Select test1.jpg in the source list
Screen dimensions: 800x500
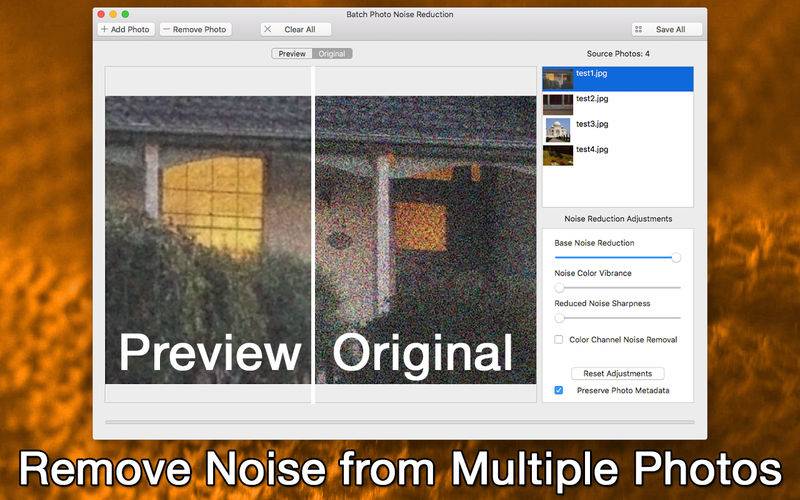pos(618,79)
